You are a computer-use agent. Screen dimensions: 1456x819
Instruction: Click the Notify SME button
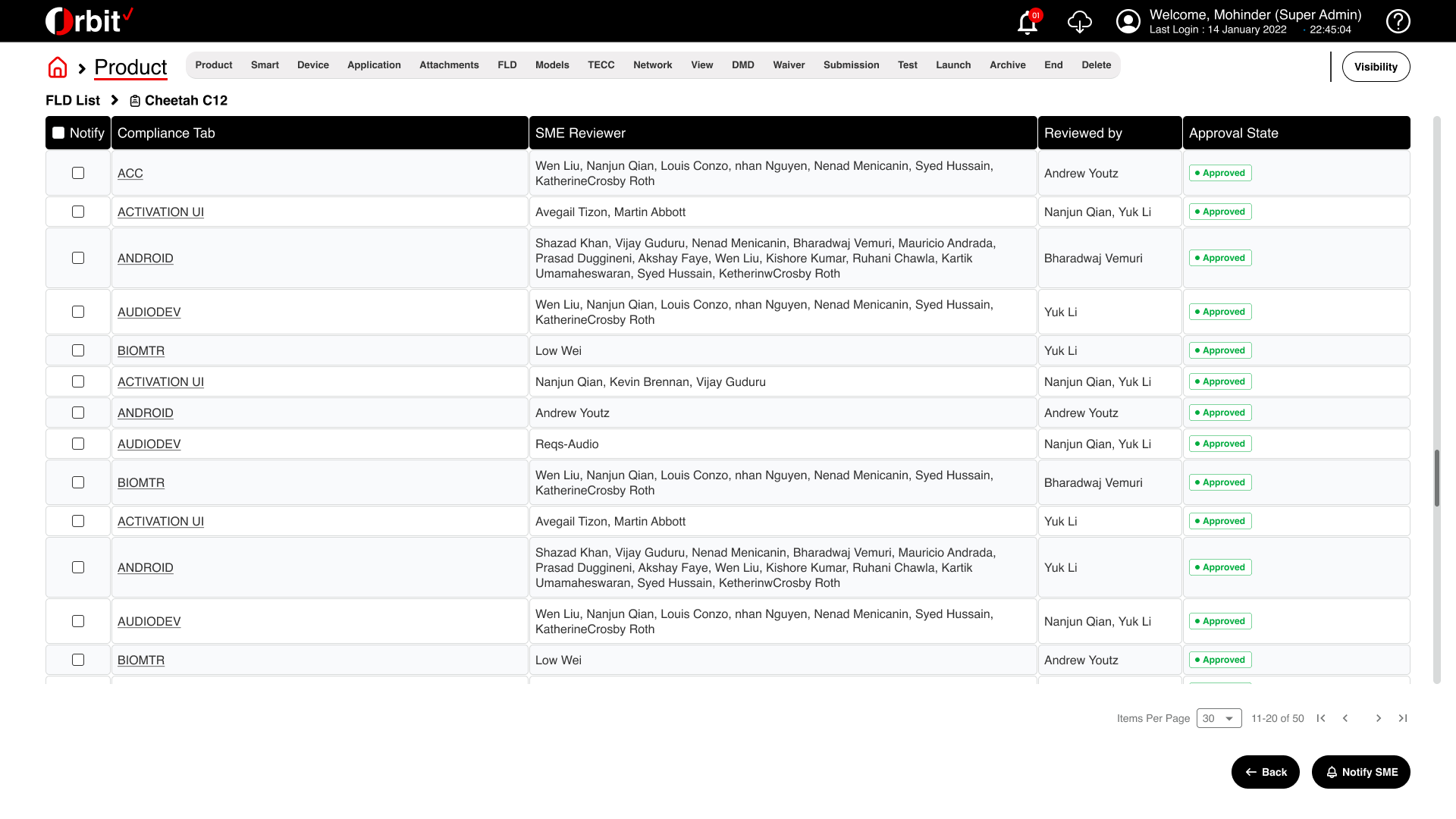coord(1361,772)
